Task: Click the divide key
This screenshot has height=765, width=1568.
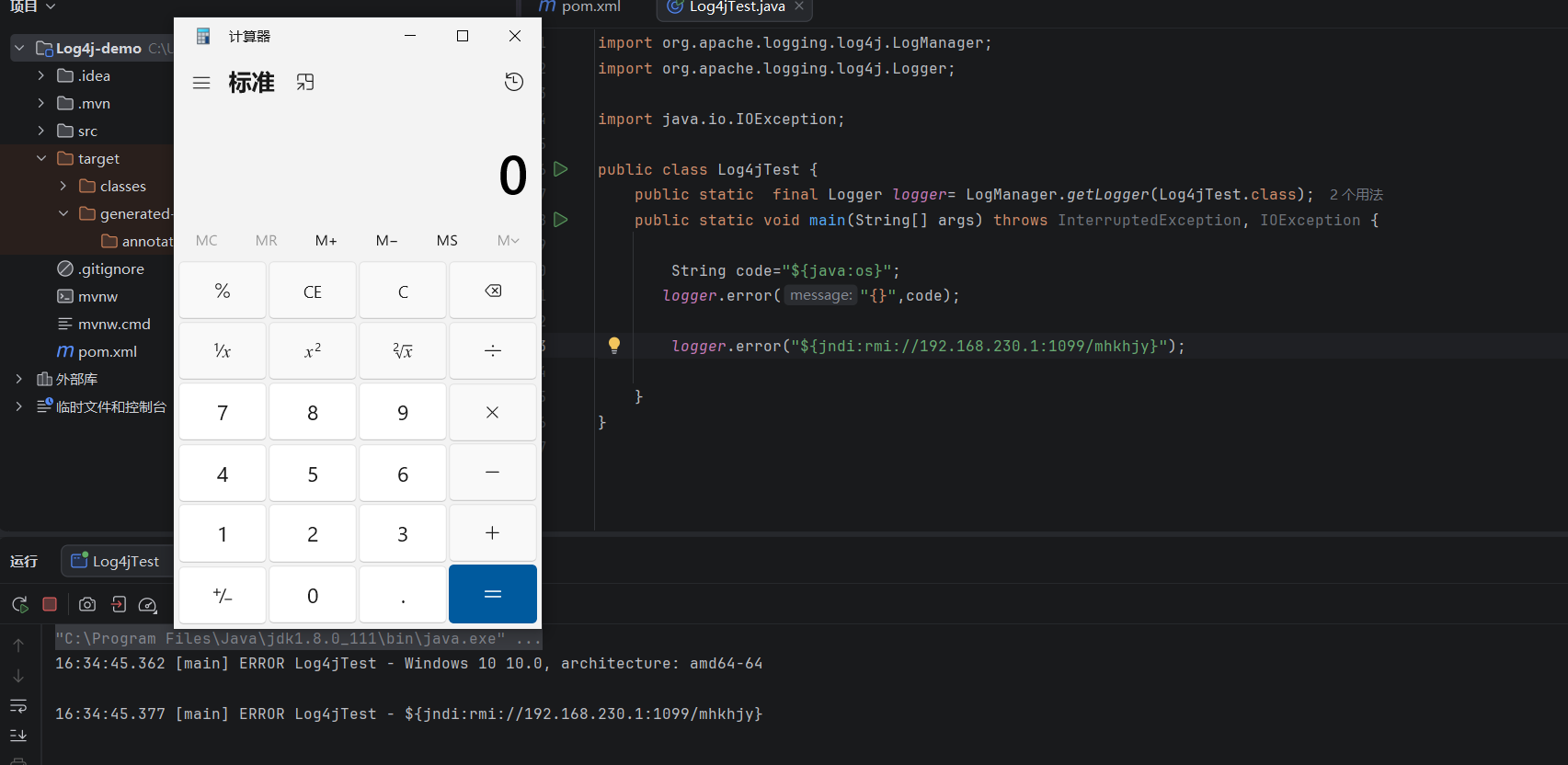Action: click(493, 350)
